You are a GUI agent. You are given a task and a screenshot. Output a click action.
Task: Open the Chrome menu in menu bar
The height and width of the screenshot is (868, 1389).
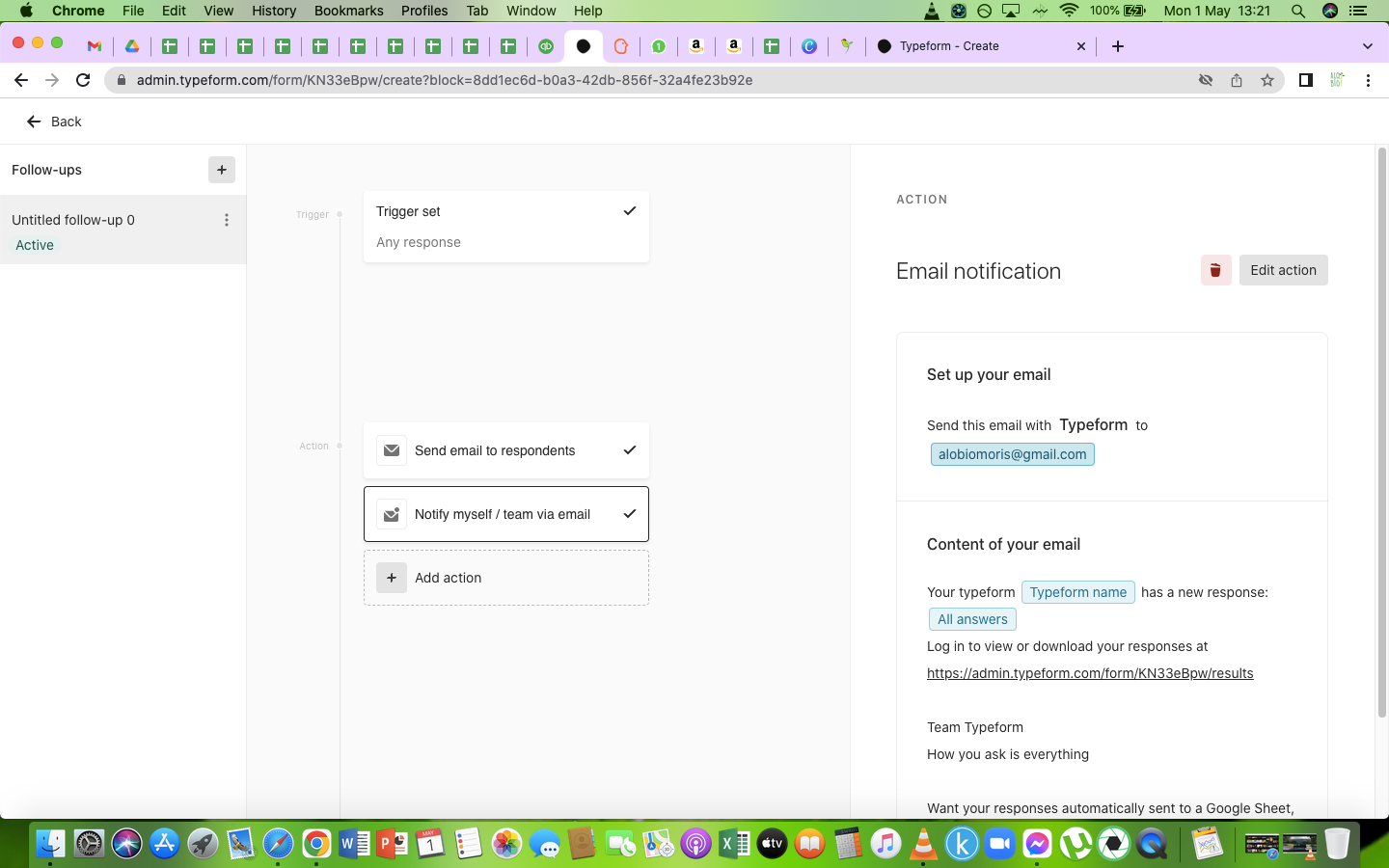[78, 11]
